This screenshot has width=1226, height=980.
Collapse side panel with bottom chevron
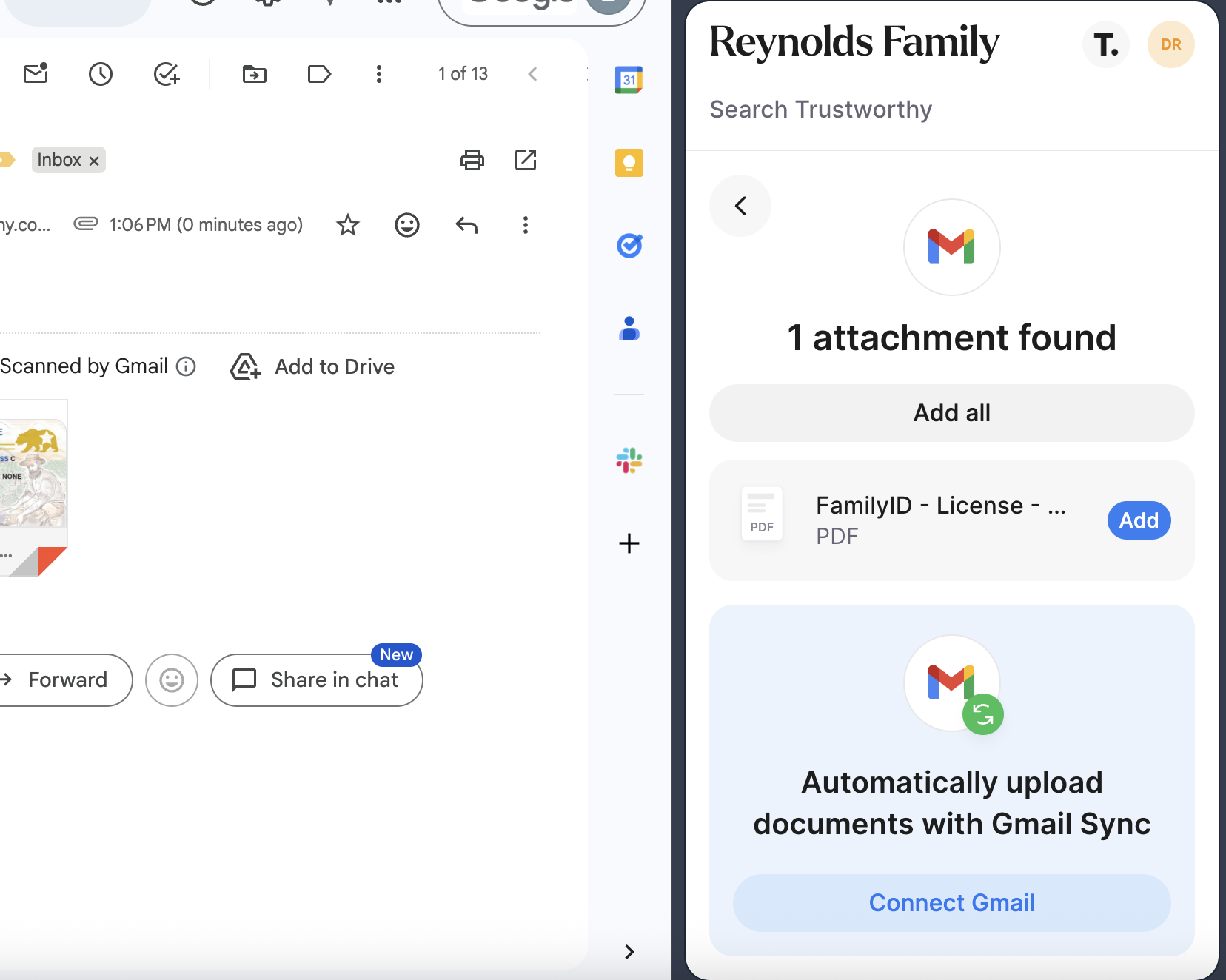(x=629, y=952)
